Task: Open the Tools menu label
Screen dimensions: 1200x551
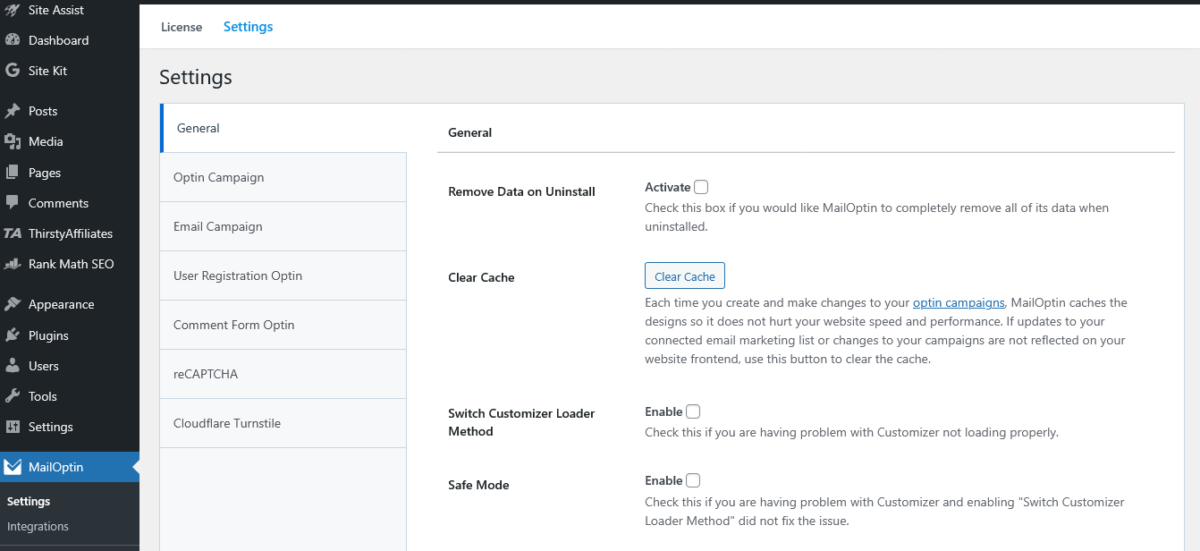Action: tap(43, 396)
